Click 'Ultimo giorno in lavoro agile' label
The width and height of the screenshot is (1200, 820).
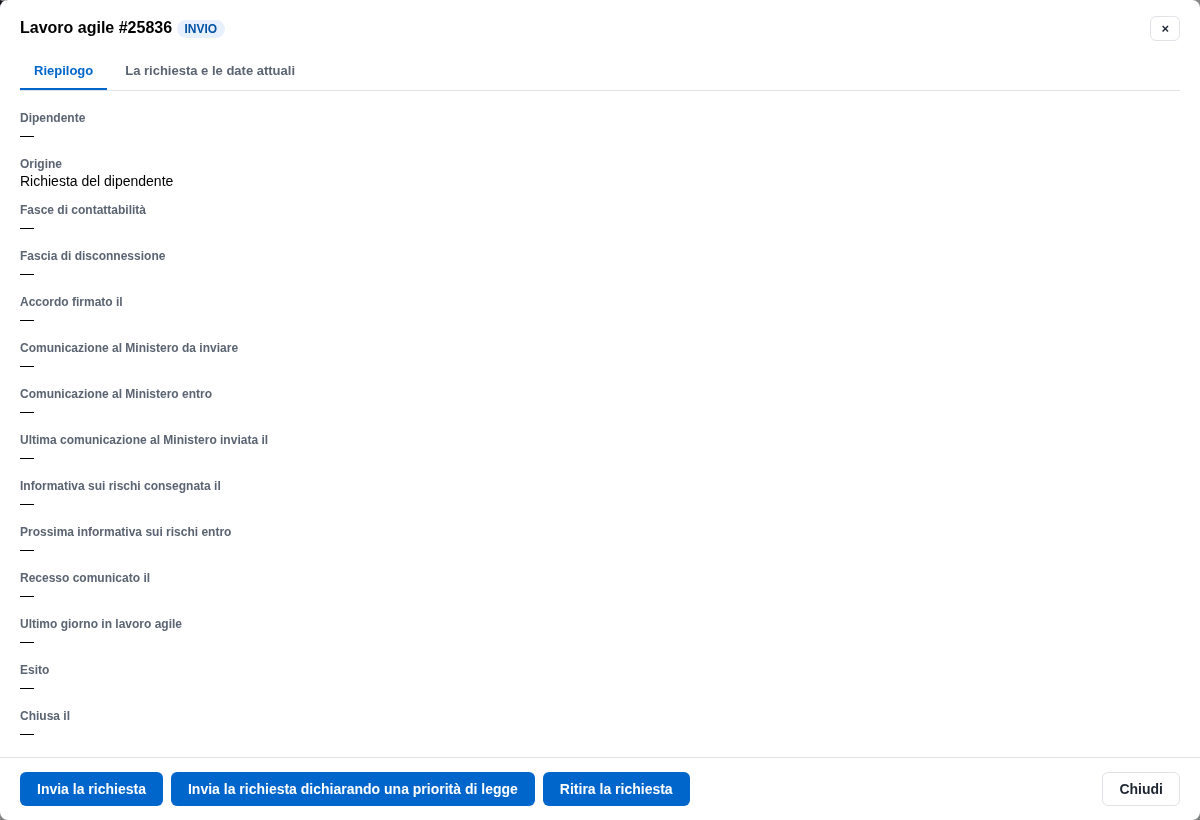(101, 624)
